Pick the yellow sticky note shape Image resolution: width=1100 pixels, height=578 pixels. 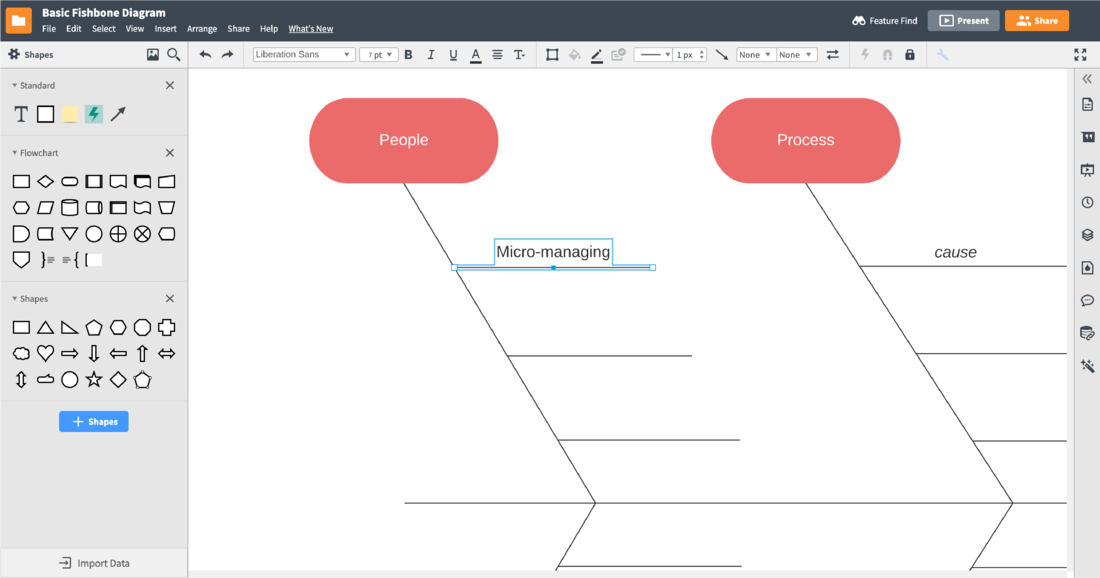(69, 114)
